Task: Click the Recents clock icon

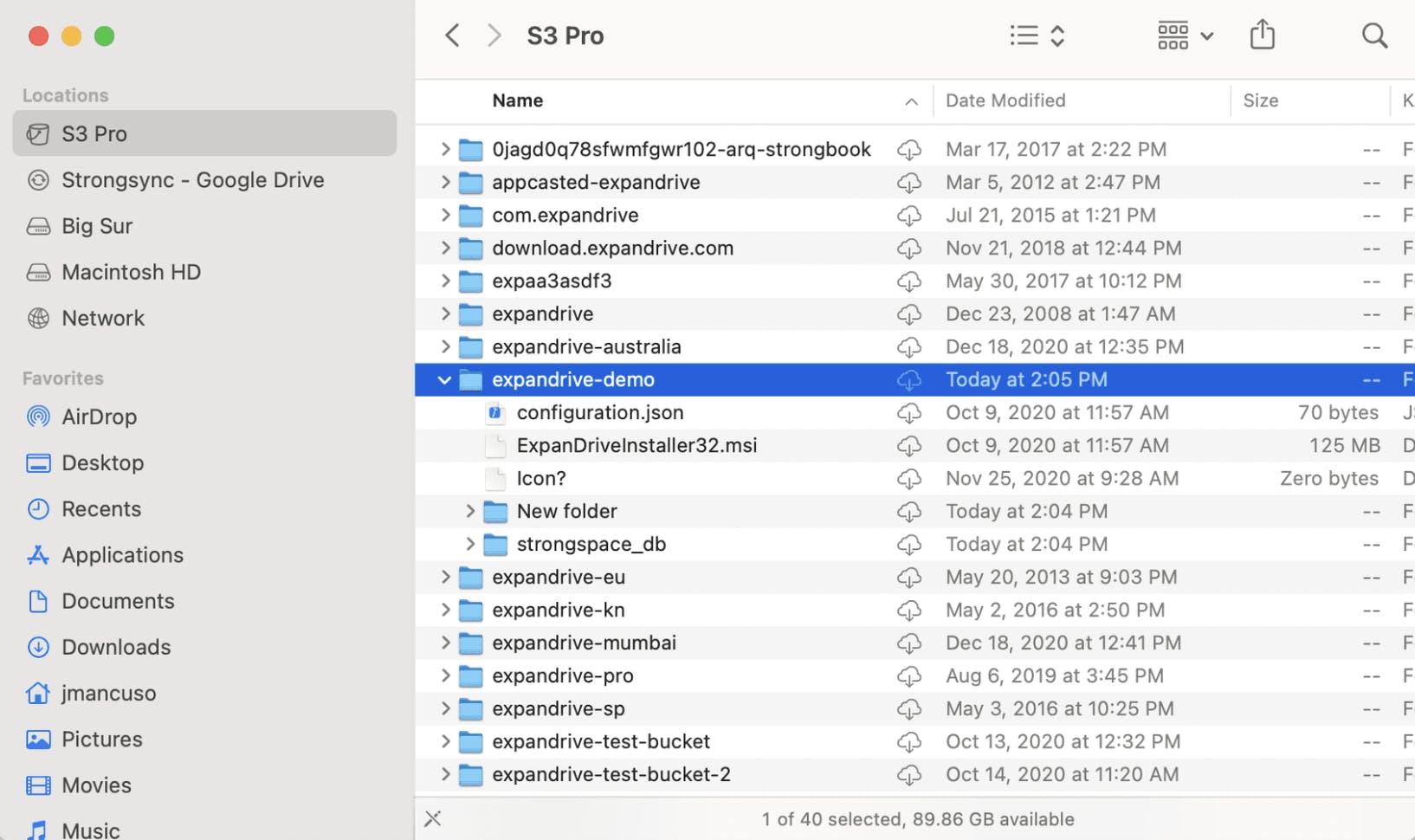Action: pos(38,508)
